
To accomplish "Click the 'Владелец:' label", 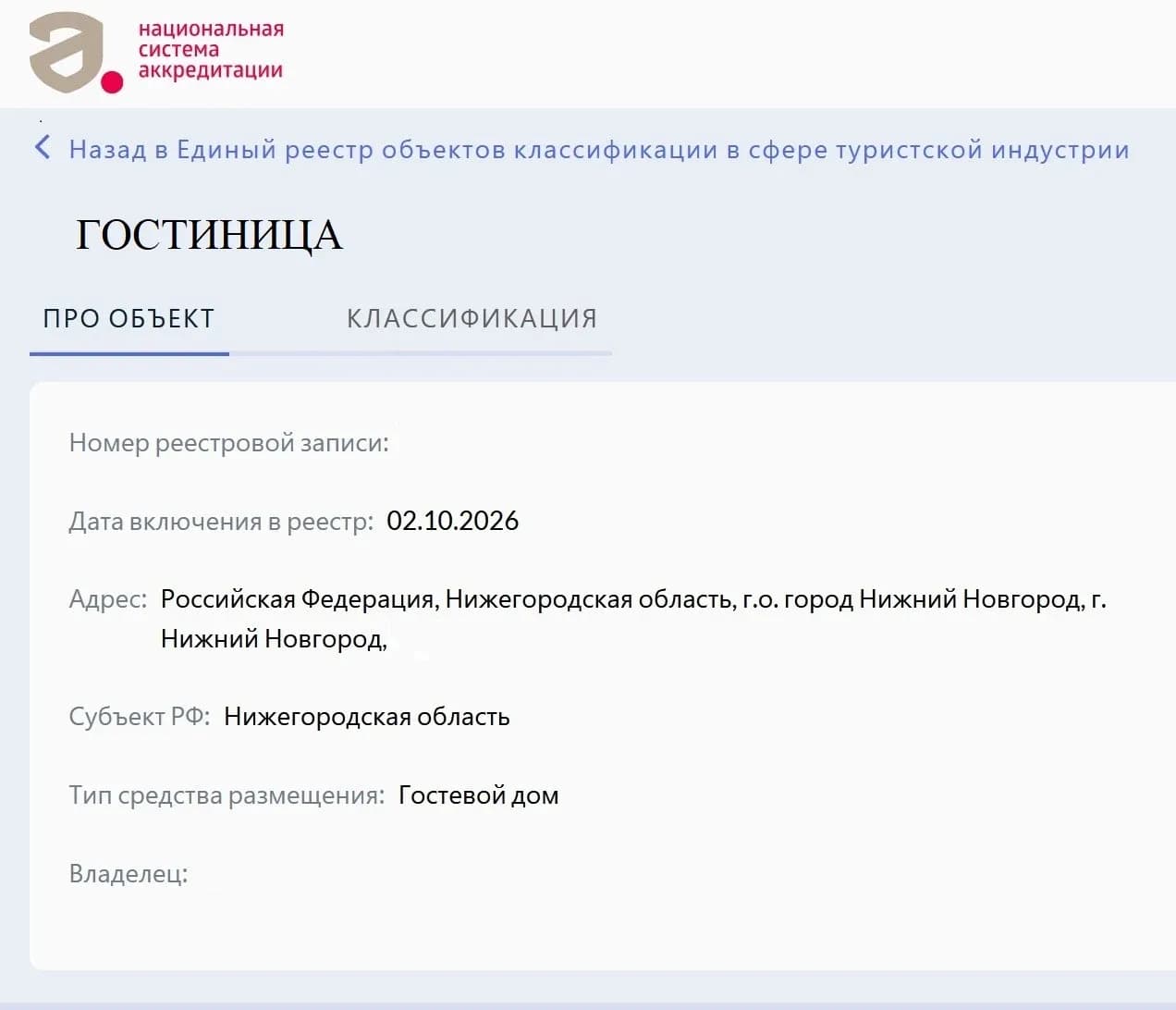I will pyautogui.click(x=129, y=874).
